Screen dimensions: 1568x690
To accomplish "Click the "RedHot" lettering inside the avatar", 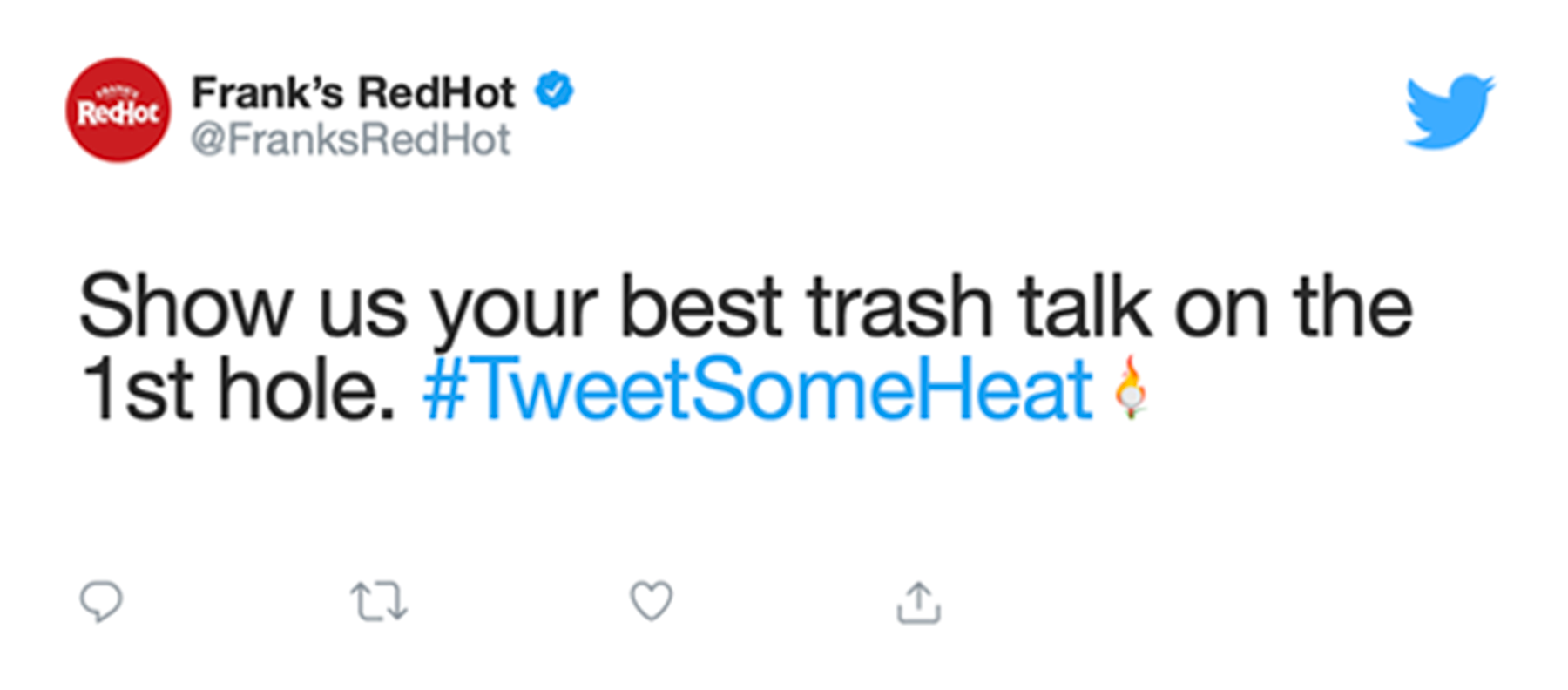I will point(118,112).
